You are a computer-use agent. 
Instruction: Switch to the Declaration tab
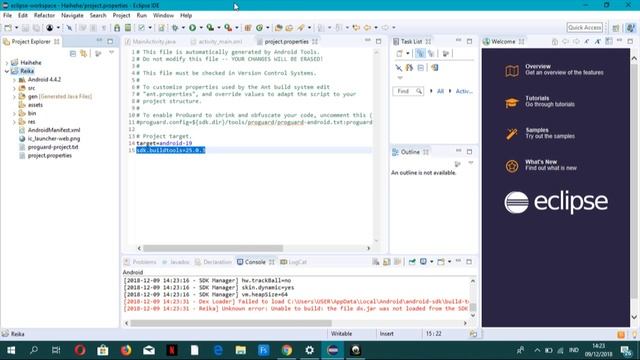[213, 262]
